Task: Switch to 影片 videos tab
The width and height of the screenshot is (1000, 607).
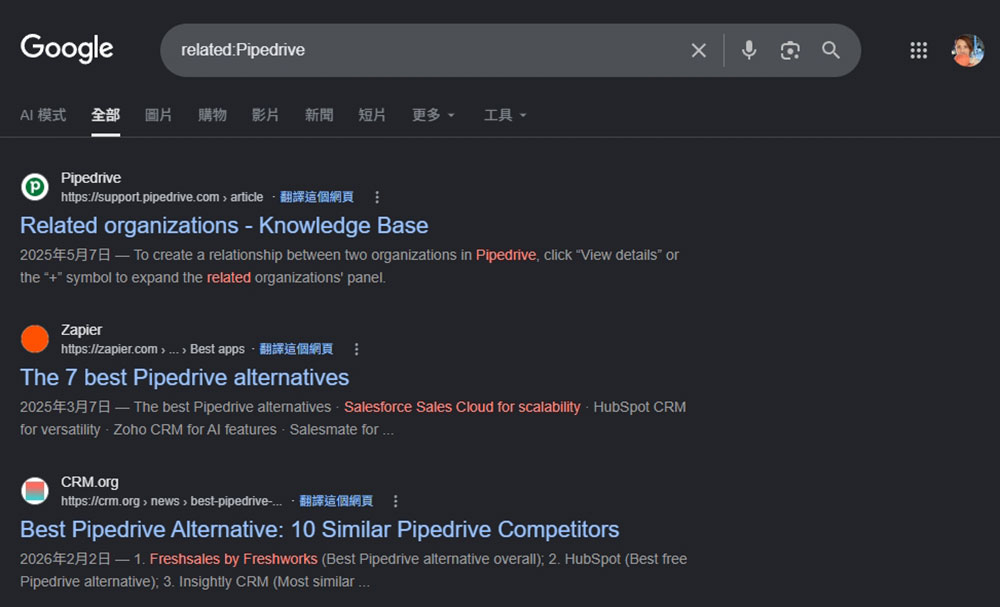Action: coord(265,115)
